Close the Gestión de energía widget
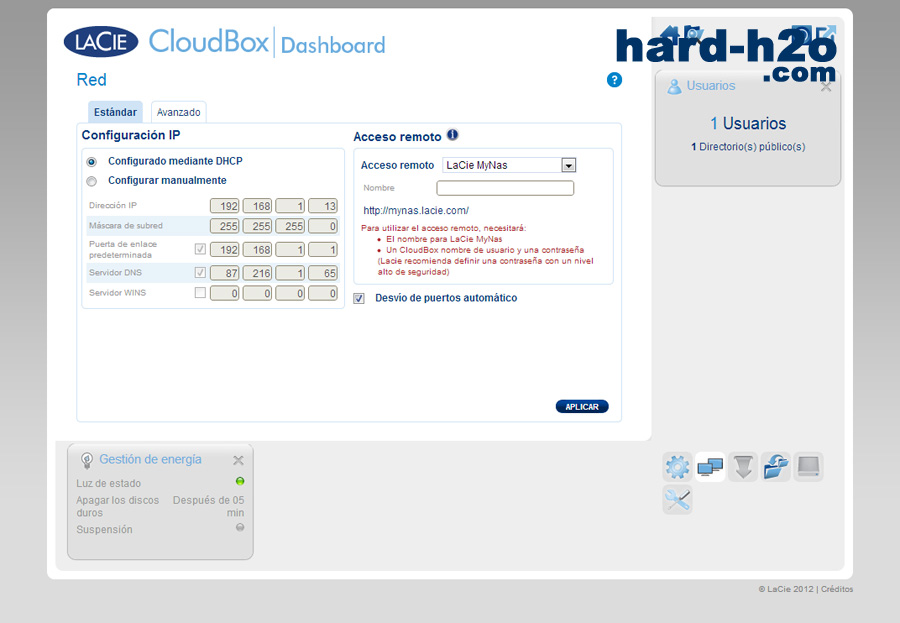The image size is (900, 623). click(x=238, y=461)
